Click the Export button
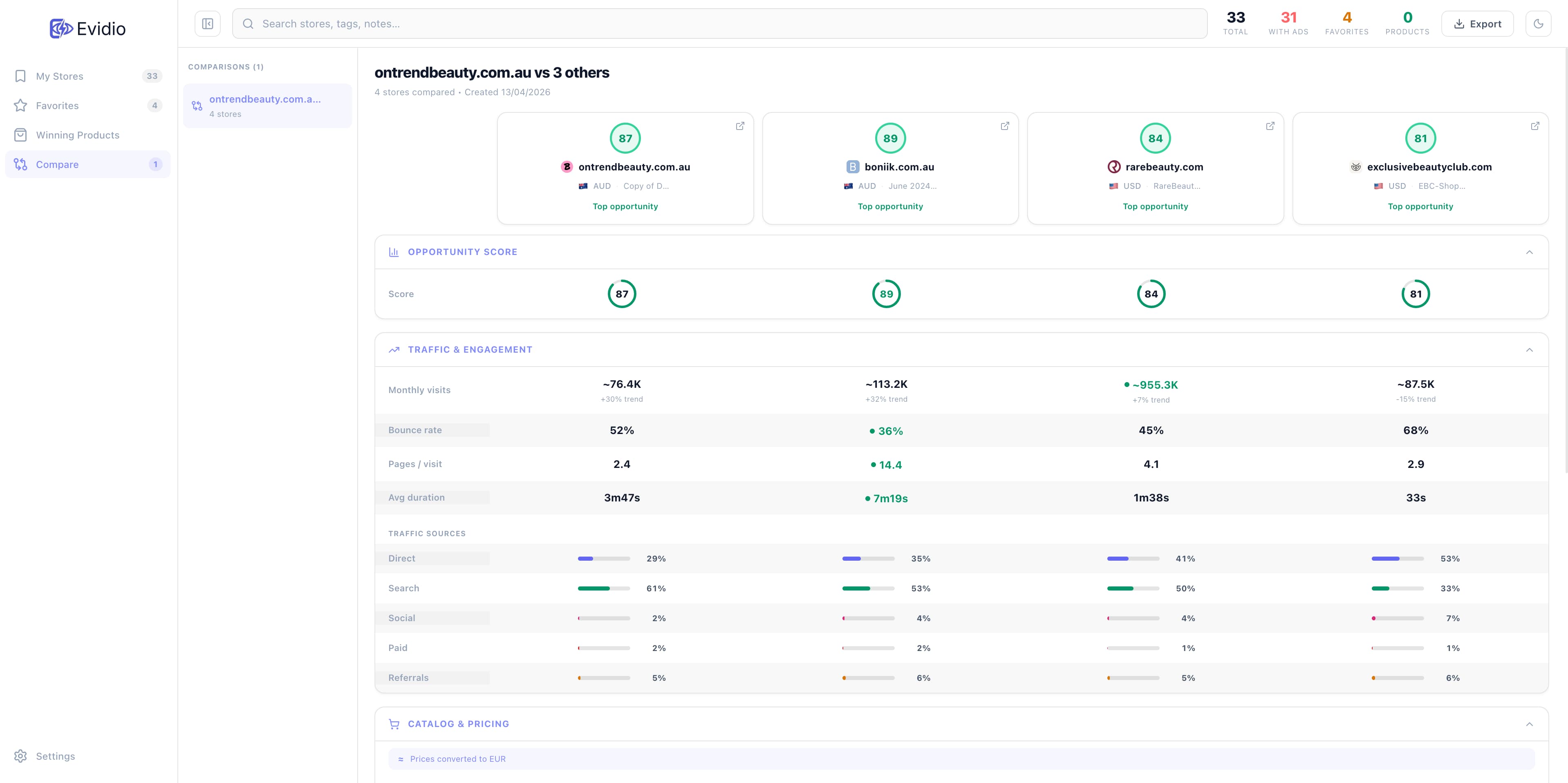The width and height of the screenshot is (1568, 783). (x=1477, y=24)
